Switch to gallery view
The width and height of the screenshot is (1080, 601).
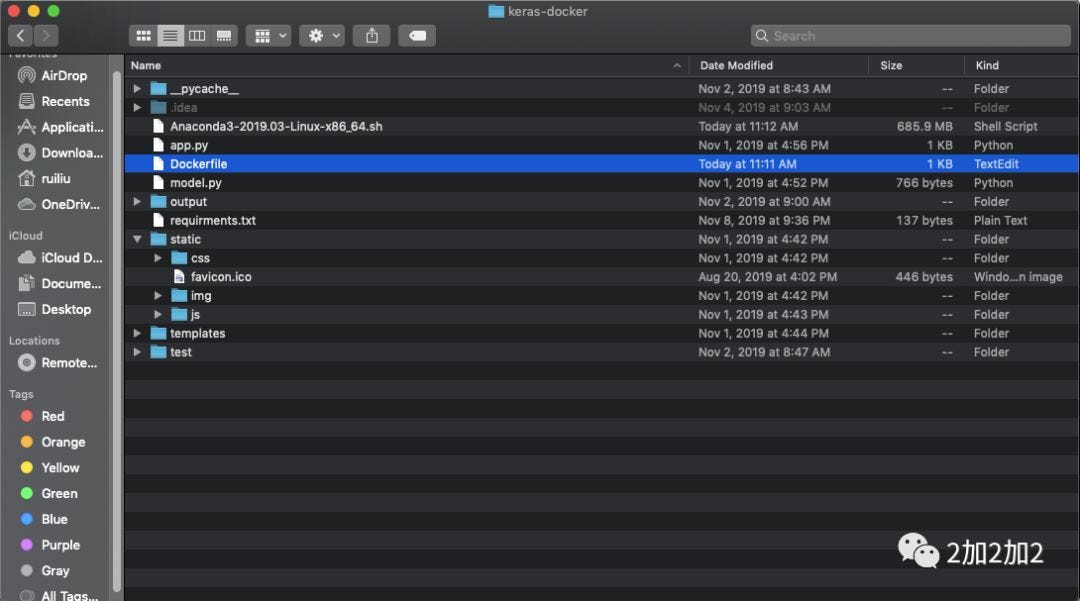point(224,35)
